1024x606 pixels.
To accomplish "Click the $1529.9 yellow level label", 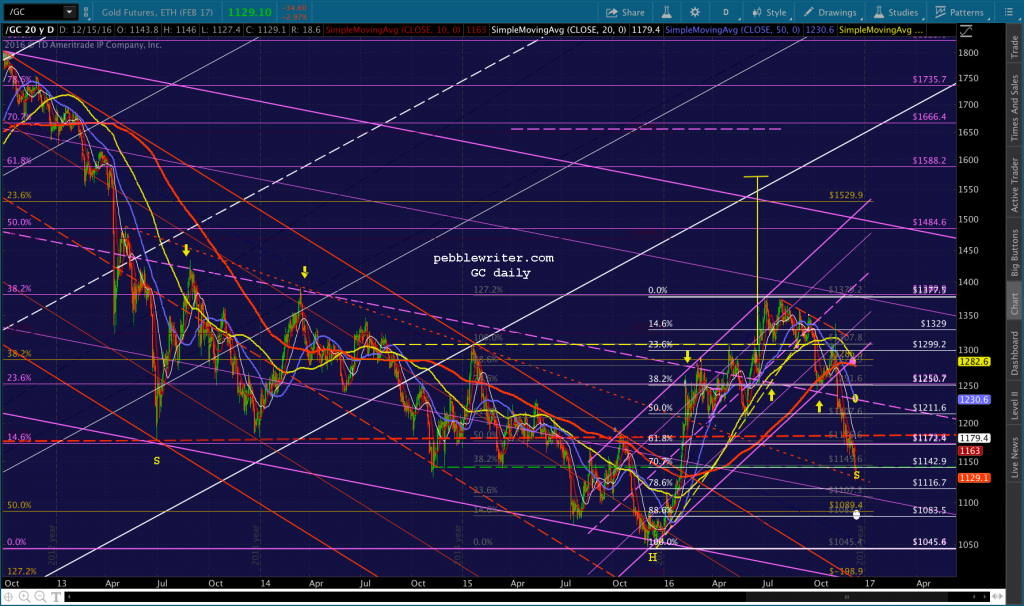I will point(846,195).
